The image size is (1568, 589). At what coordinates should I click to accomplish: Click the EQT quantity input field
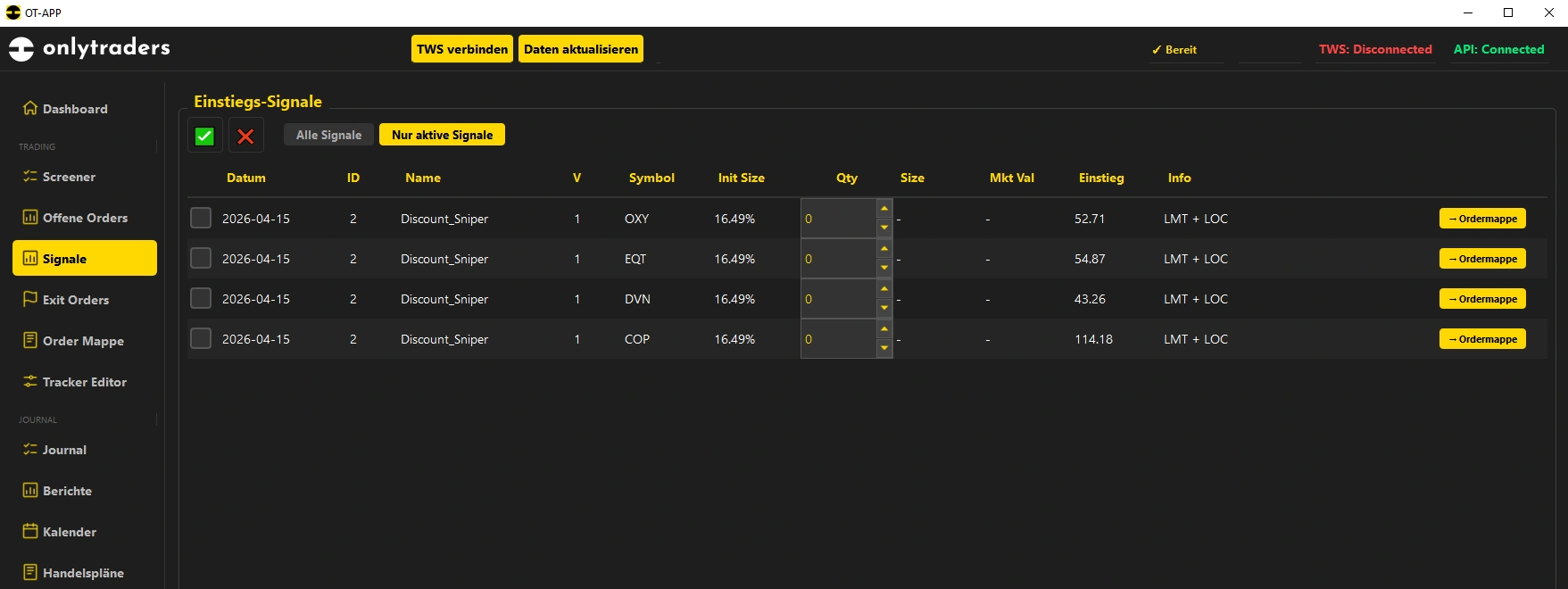click(x=838, y=259)
